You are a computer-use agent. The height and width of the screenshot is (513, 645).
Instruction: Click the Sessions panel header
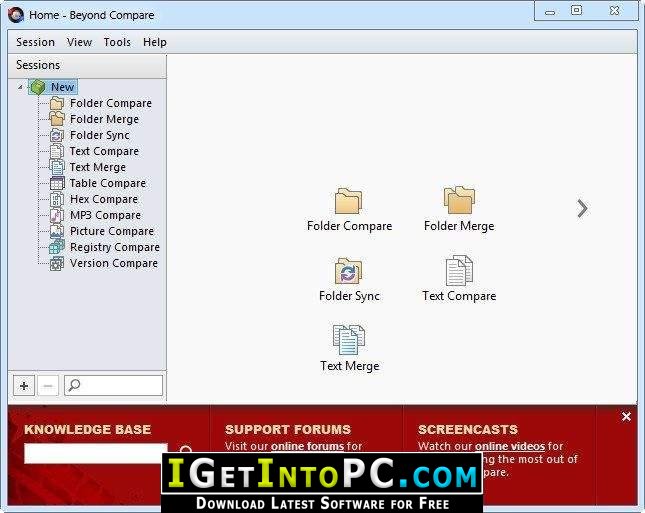(87, 65)
